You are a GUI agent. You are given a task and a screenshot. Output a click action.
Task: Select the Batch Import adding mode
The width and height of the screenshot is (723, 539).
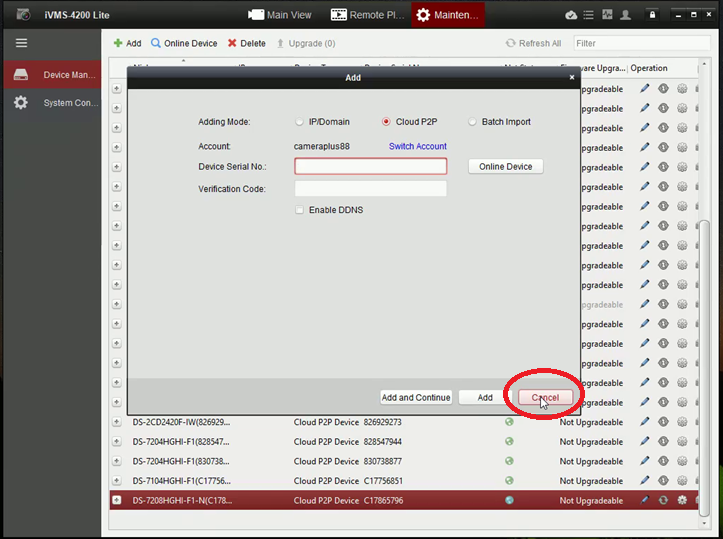coord(473,122)
